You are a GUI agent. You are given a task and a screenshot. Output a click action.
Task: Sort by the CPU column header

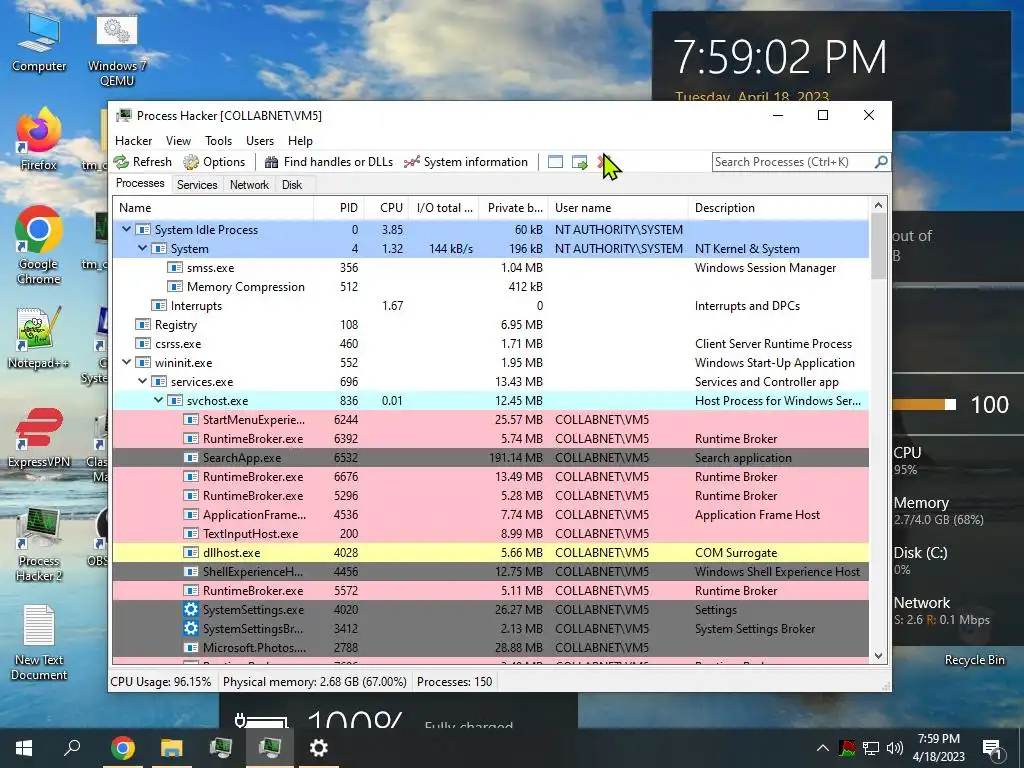pyautogui.click(x=387, y=208)
